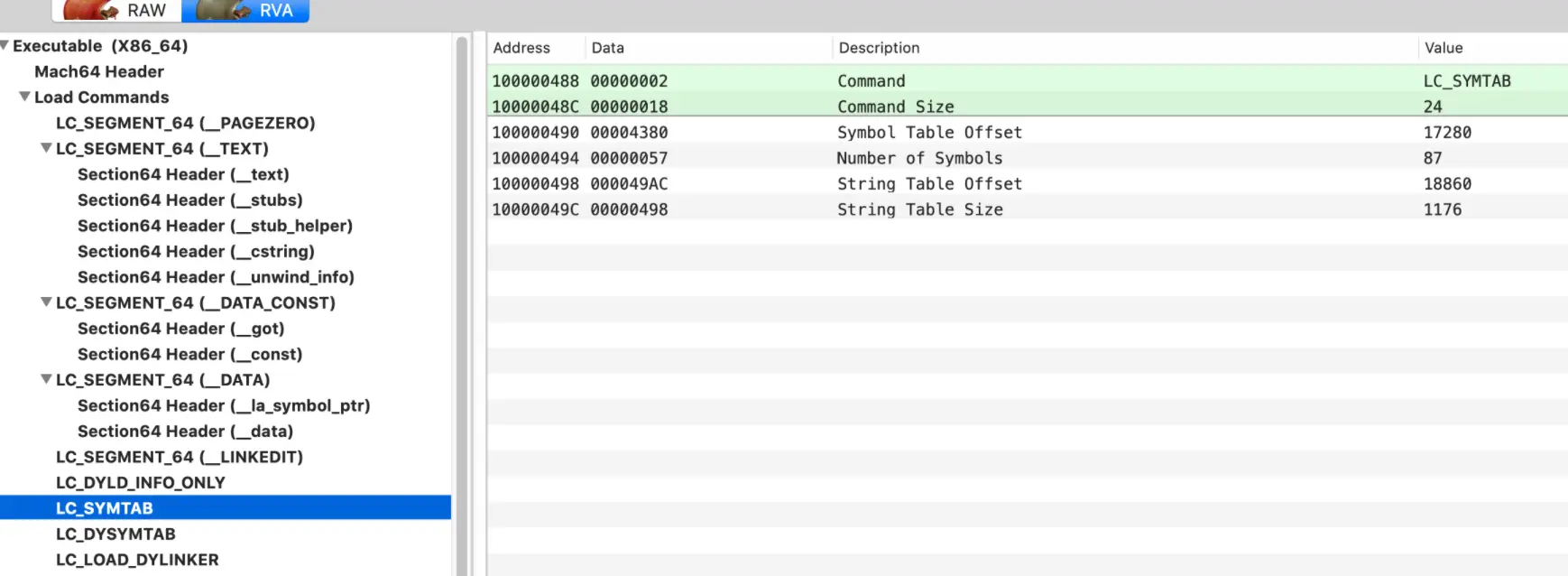Collapse the Executable (X86_64) root node
Viewport: 1568px width, 576px height.
(5, 45)
